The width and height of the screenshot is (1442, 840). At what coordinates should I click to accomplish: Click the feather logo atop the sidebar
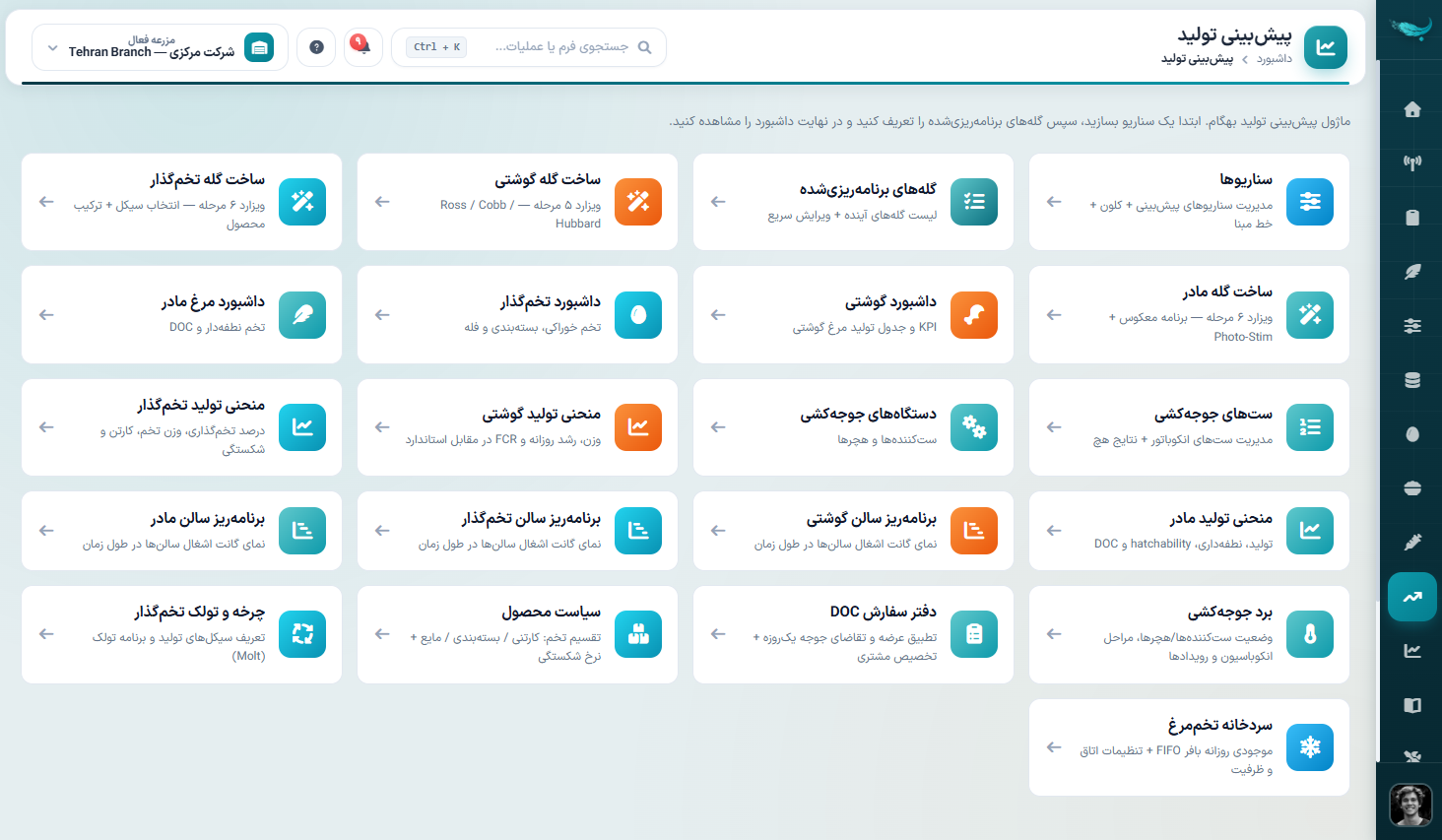[x=1410, y=28]
